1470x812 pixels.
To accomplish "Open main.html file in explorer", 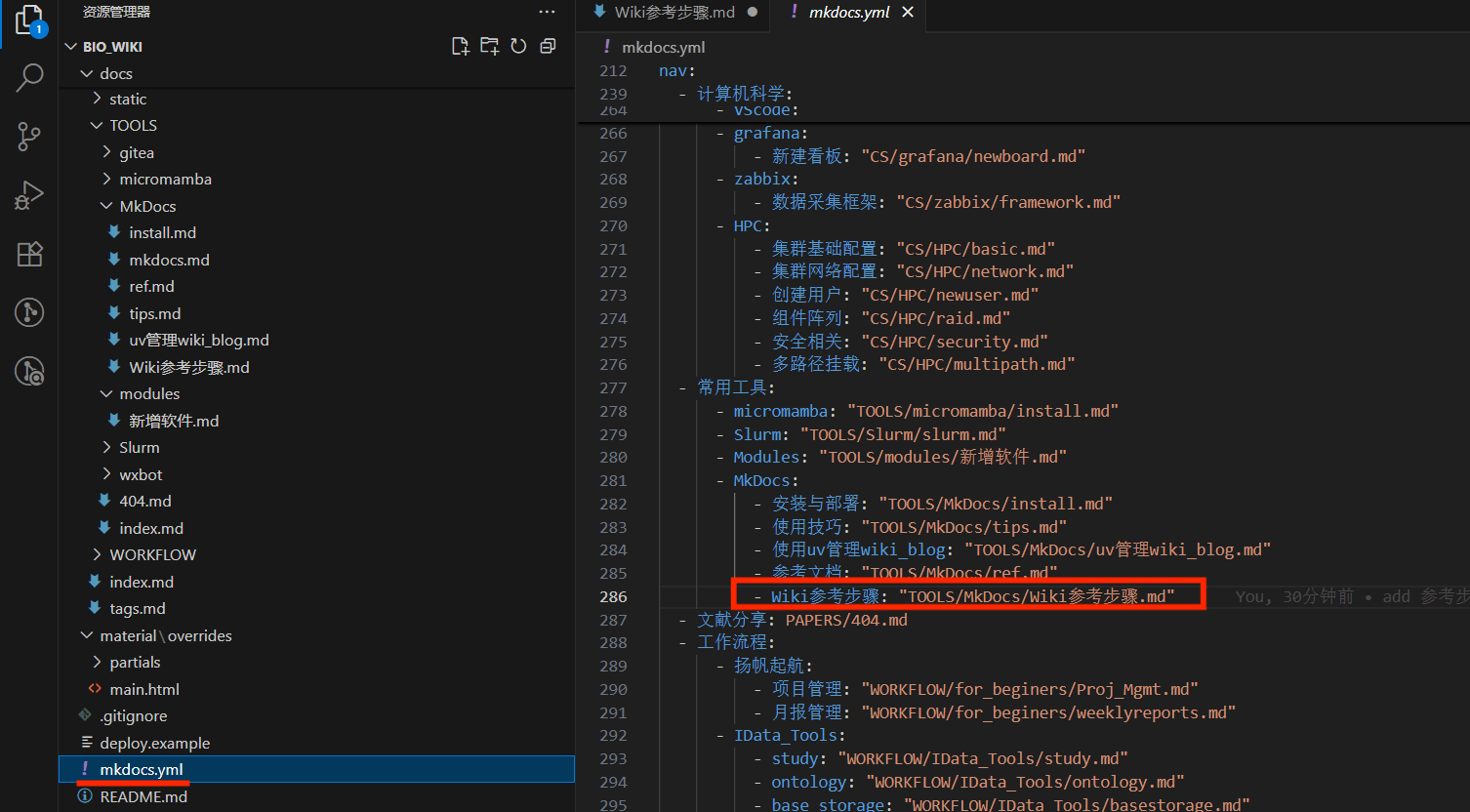I will (x=144, y=689).
